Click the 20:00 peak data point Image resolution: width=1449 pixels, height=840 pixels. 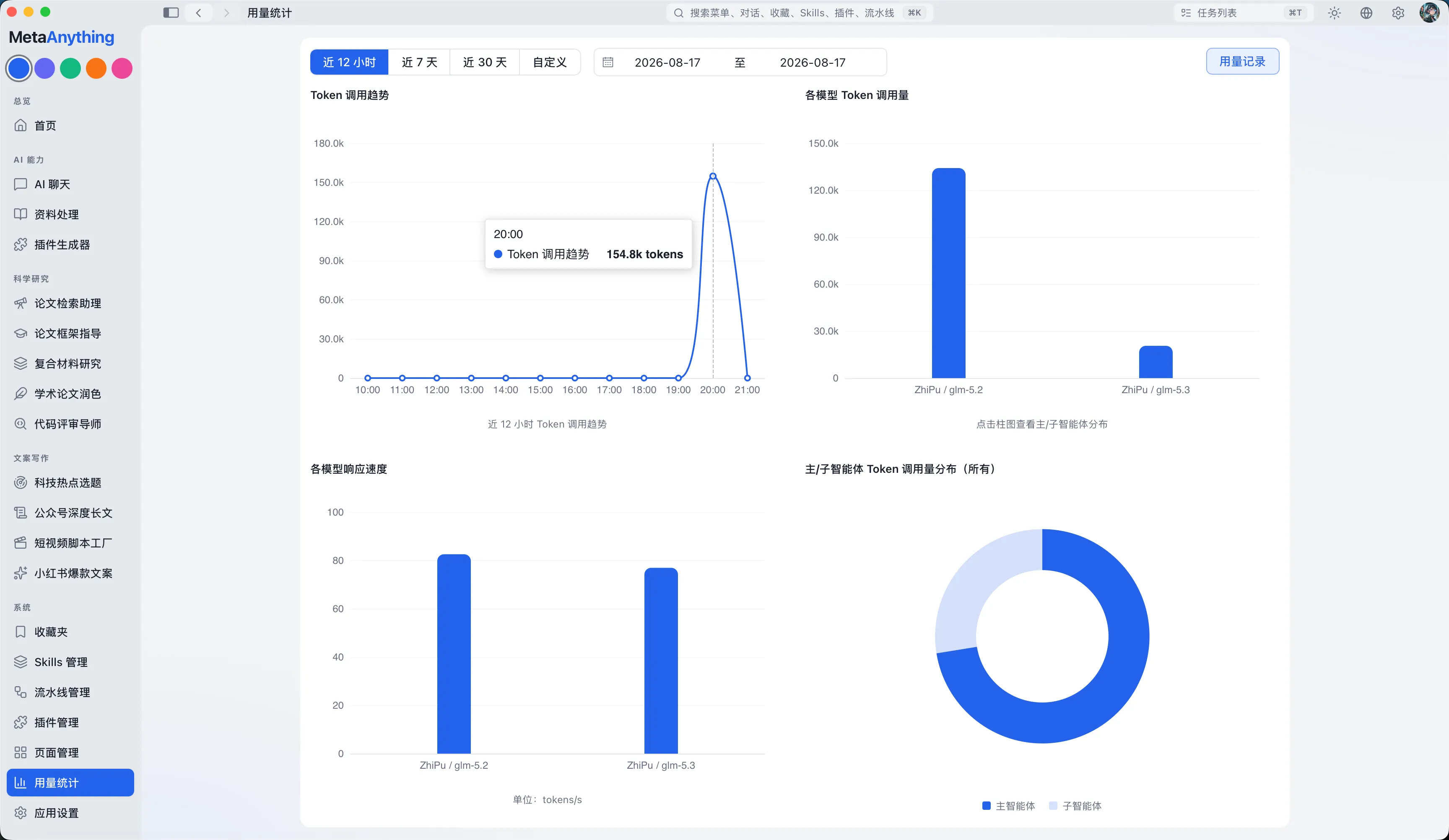(x=713, y=176)
